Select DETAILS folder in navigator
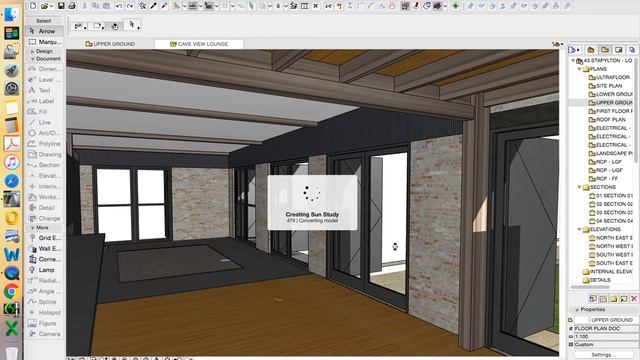Screen dimensions: 640x360 click(x=597, y=280)
